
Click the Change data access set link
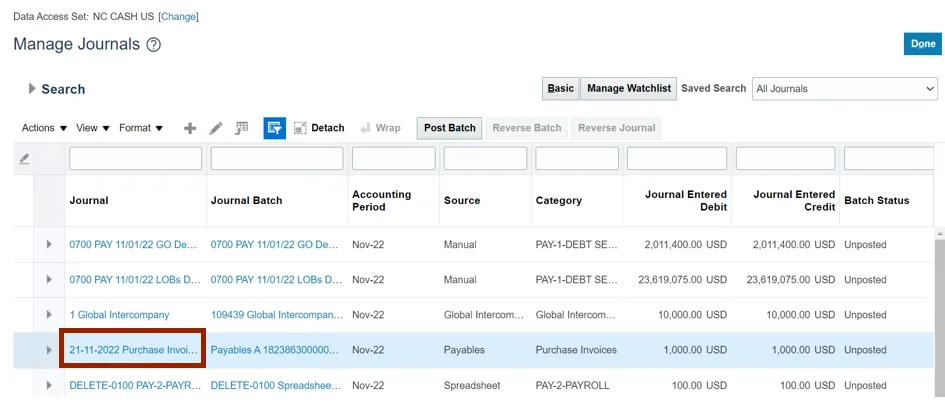(179, 17)
